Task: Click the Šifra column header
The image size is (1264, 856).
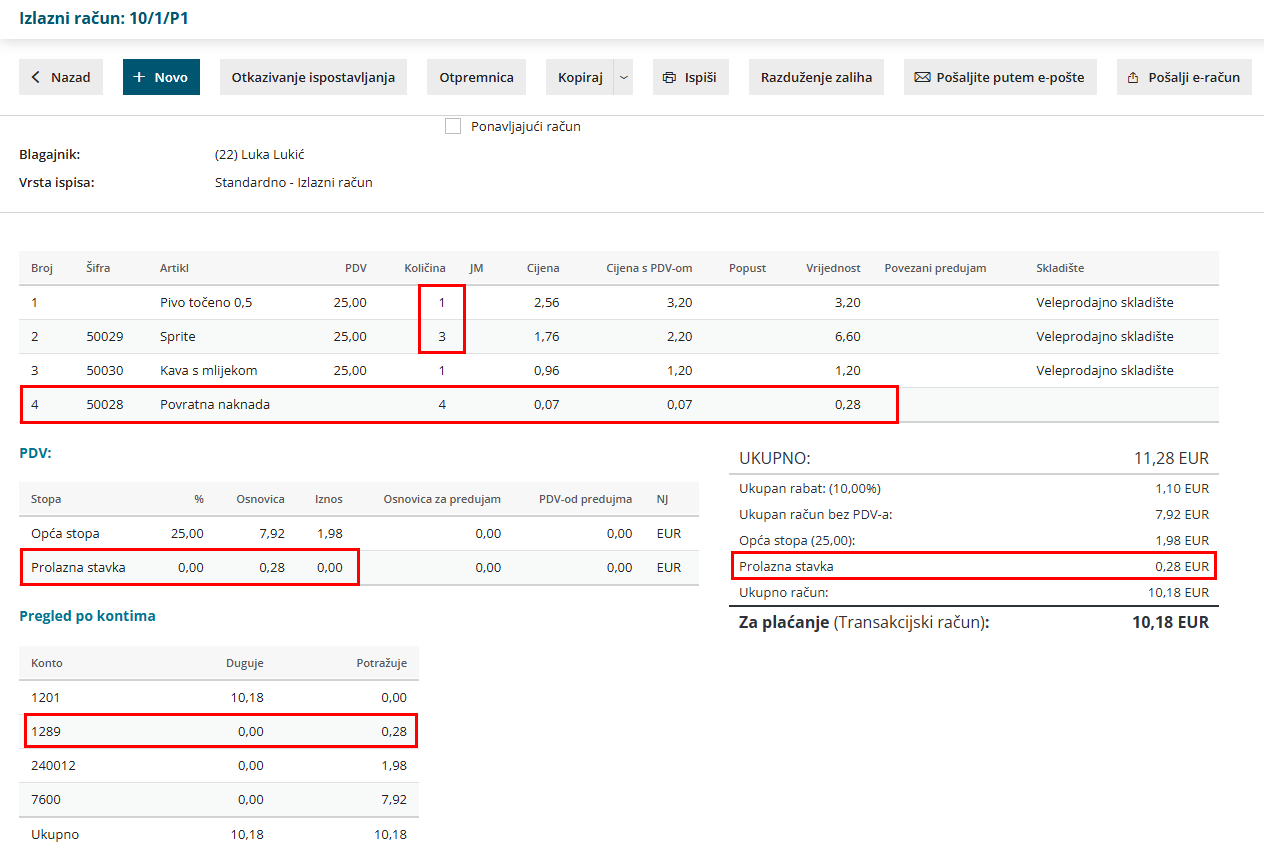Action: coord(98,268)
